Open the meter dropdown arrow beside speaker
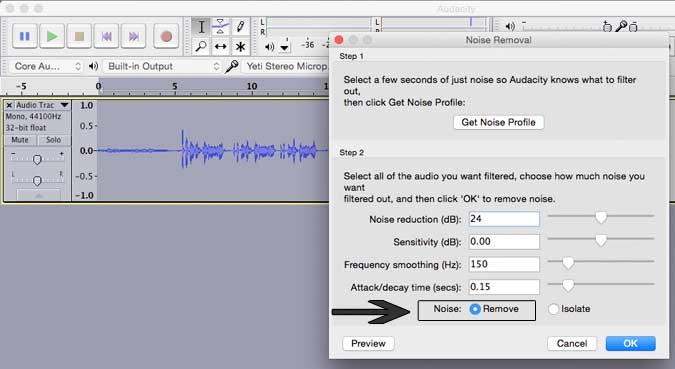 [285, 47]
